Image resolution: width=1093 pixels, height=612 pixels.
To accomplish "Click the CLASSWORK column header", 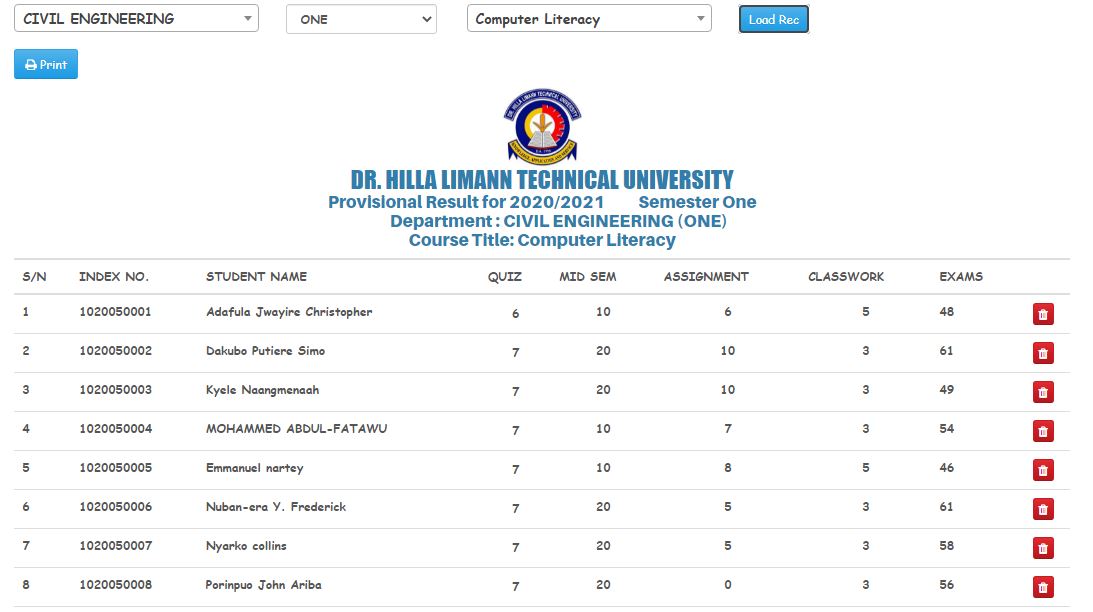I will pyautogui.click(x=846, y=277).
